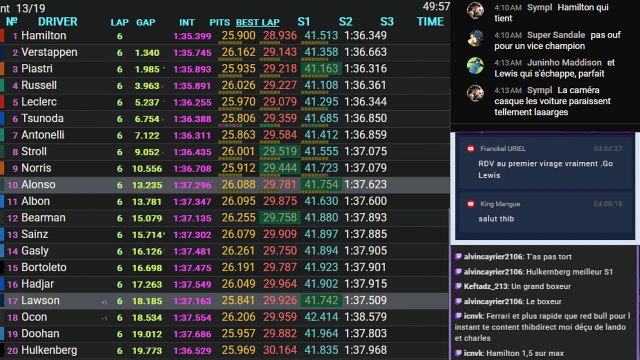Click the lap counter 13/19
This screenshot has width=640, height=360.
pos(32,8)
